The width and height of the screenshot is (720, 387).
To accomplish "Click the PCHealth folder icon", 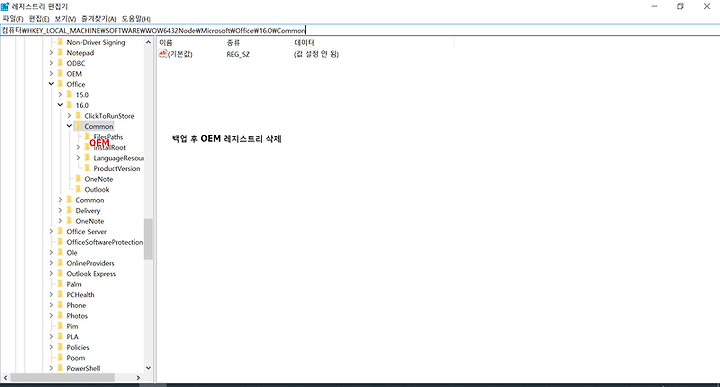I will pyautogui.click(x=60, y=294).
